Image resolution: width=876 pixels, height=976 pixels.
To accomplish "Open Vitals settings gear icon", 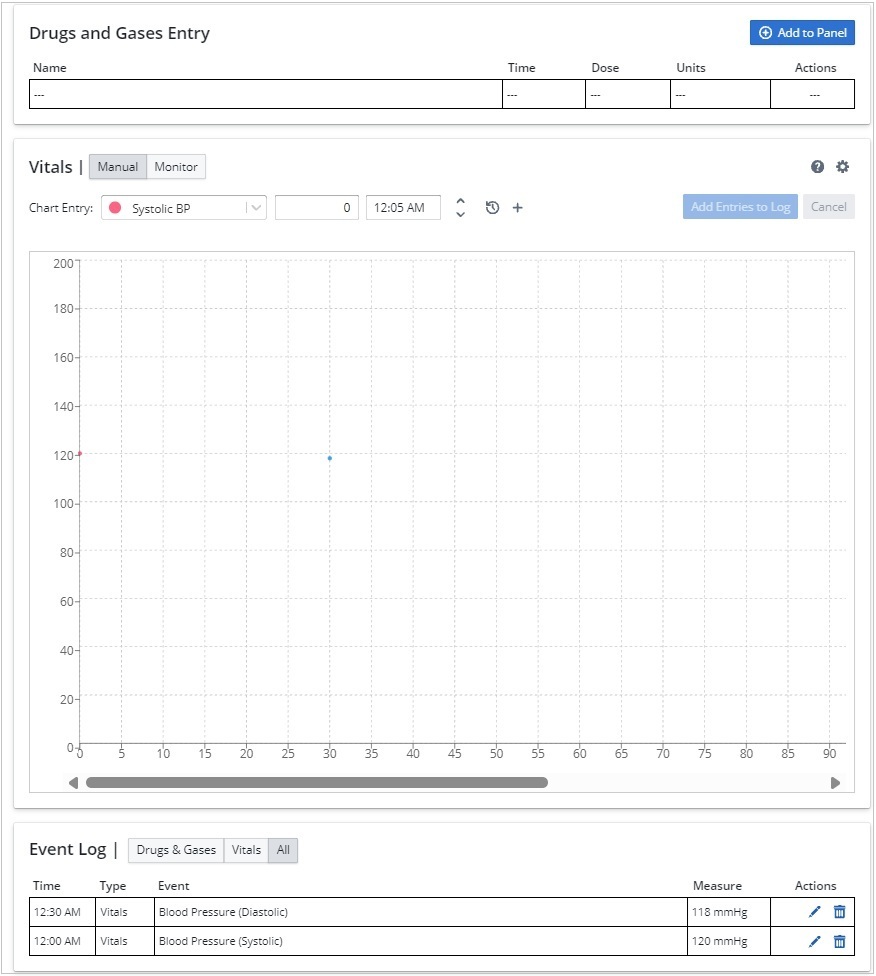I will [x=842, y=167].
